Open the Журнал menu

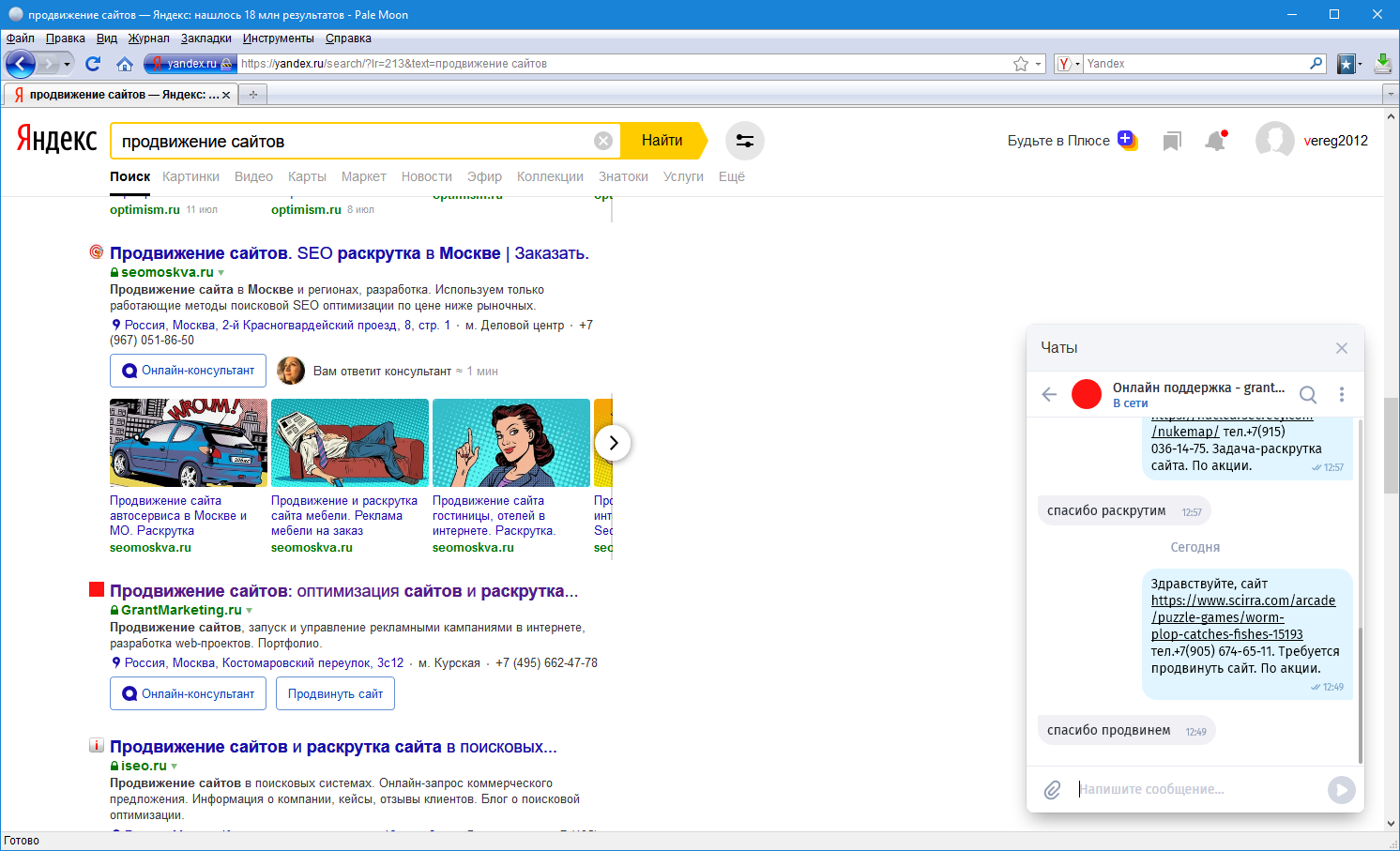coord(149,38)
